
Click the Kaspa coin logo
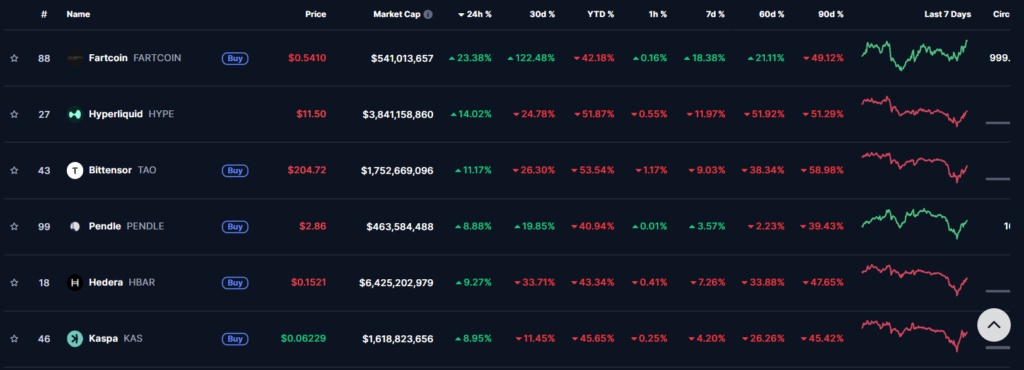coord(75,339)
